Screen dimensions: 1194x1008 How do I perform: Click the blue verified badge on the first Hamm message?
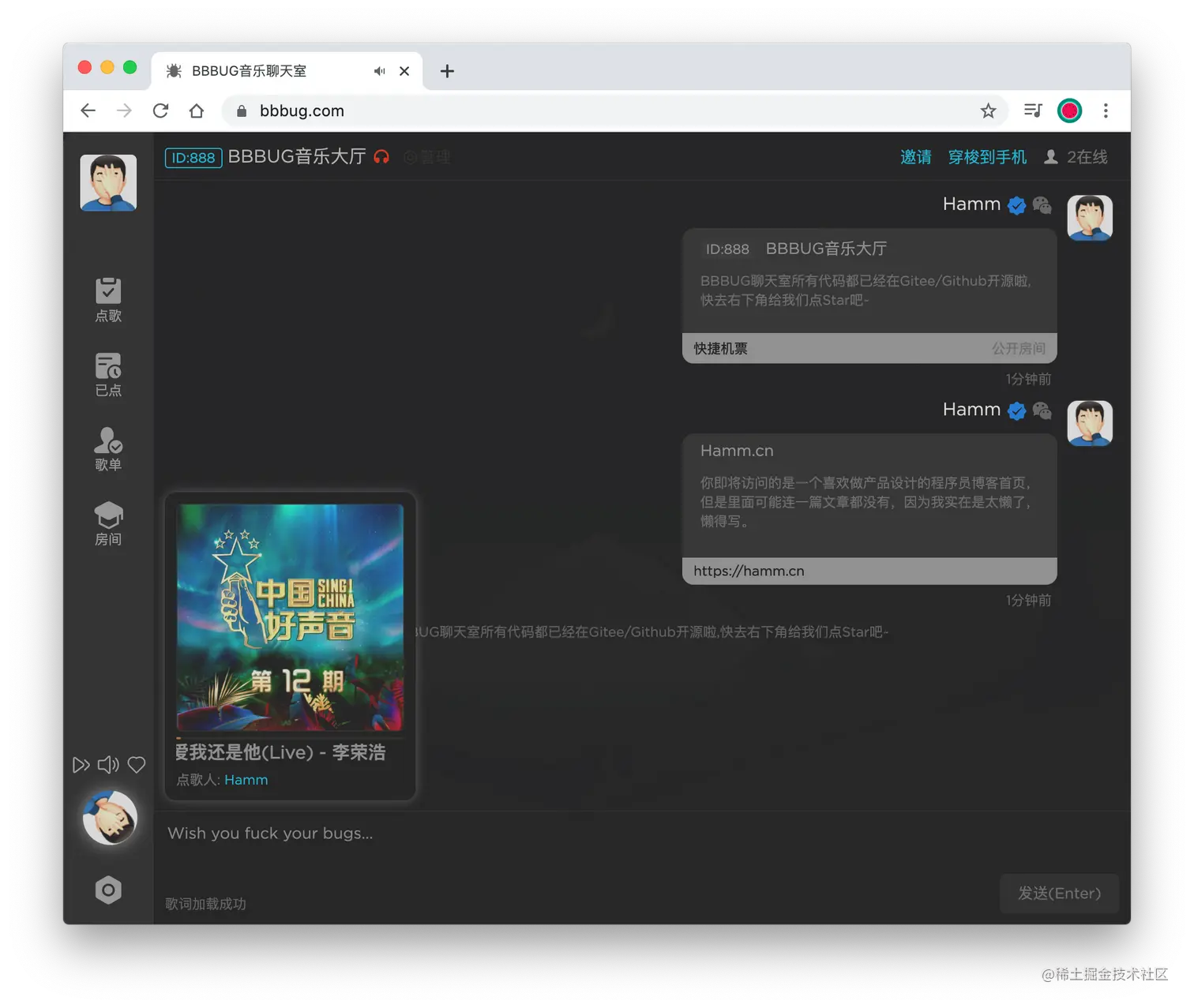1017,205
